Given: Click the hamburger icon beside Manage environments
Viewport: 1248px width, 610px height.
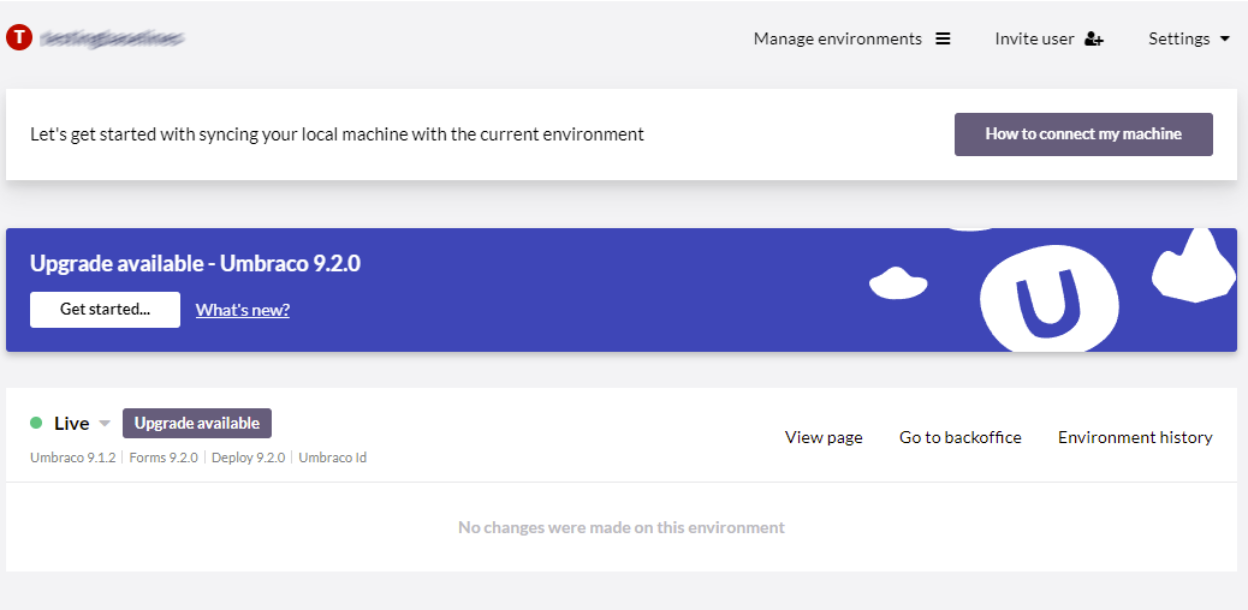Looking at the screenshot, I should [942, 39].
